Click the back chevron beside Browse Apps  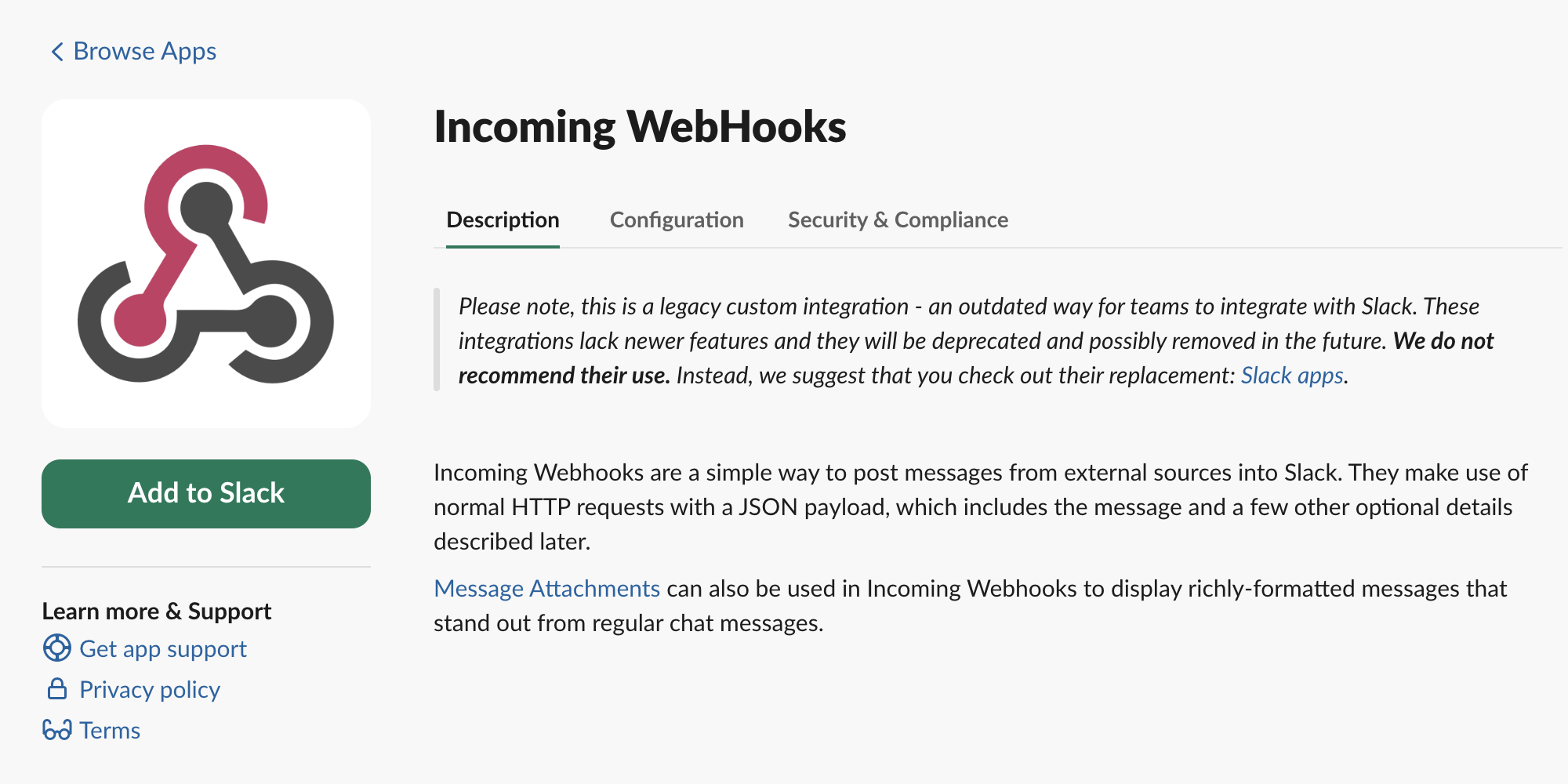click(x=57, y=52)
